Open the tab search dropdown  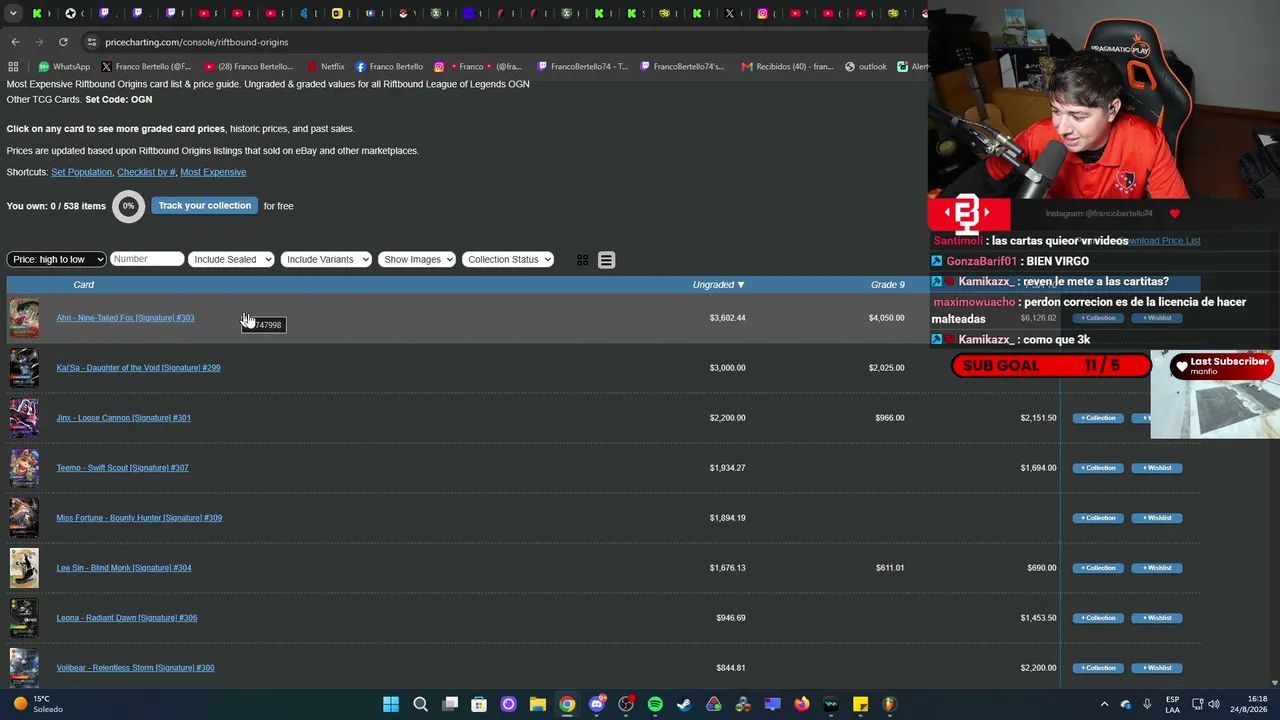pos(13,13)
